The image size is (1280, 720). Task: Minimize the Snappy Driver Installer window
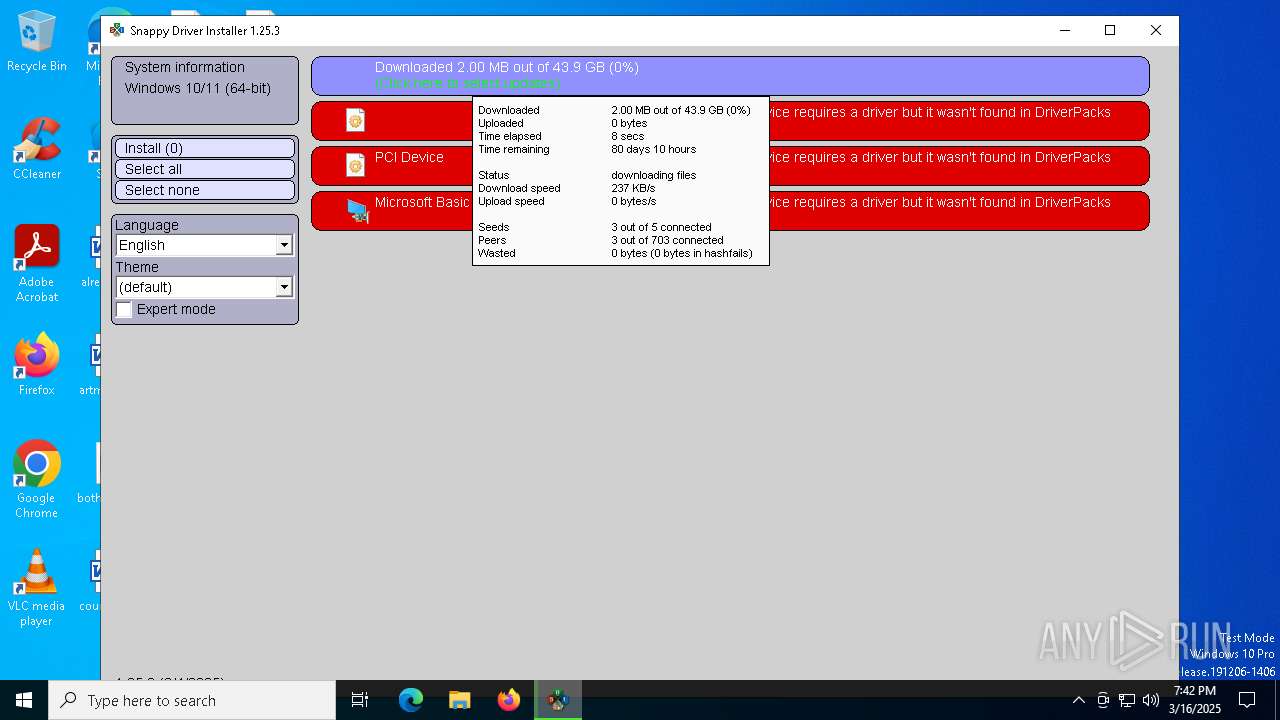click(1064, 30)
